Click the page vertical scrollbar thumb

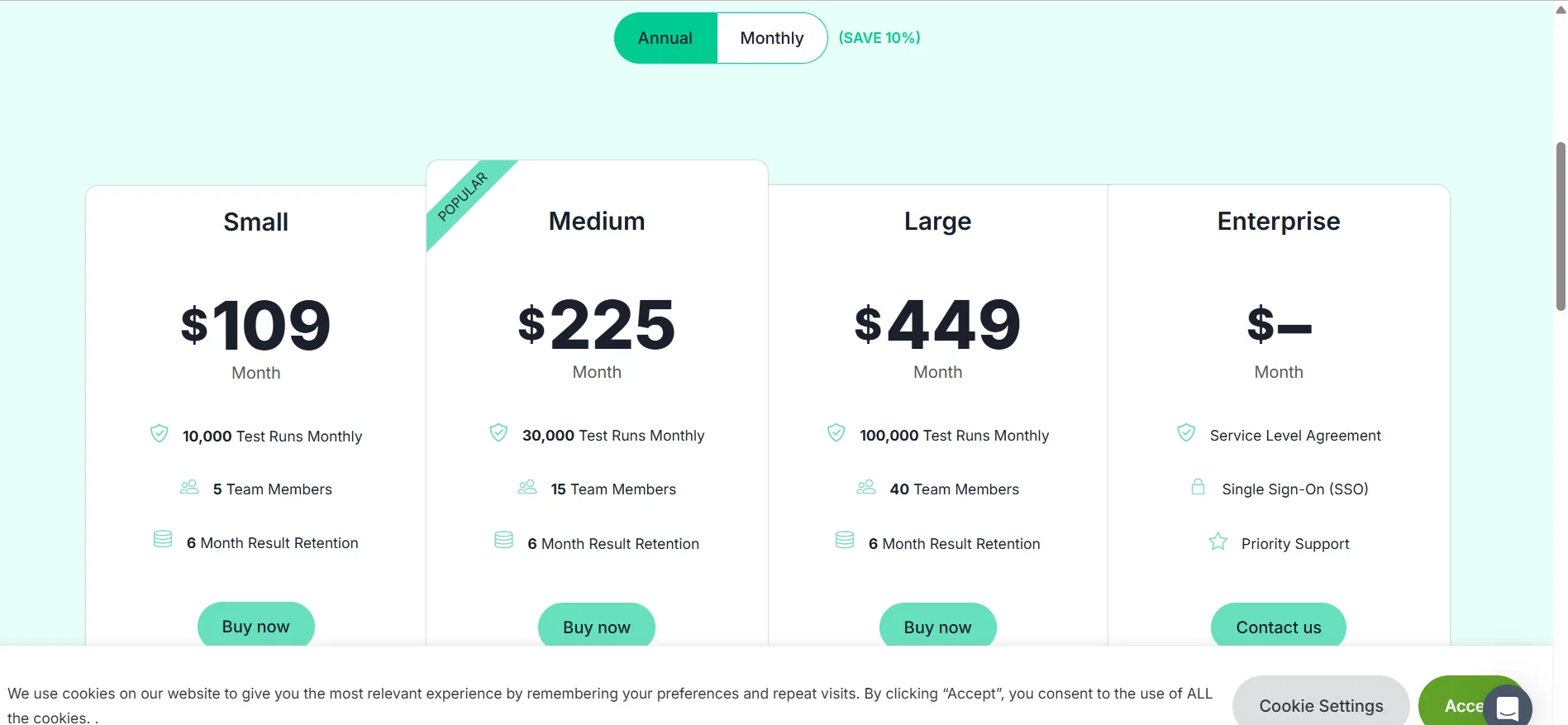[x=1560, y=227]
